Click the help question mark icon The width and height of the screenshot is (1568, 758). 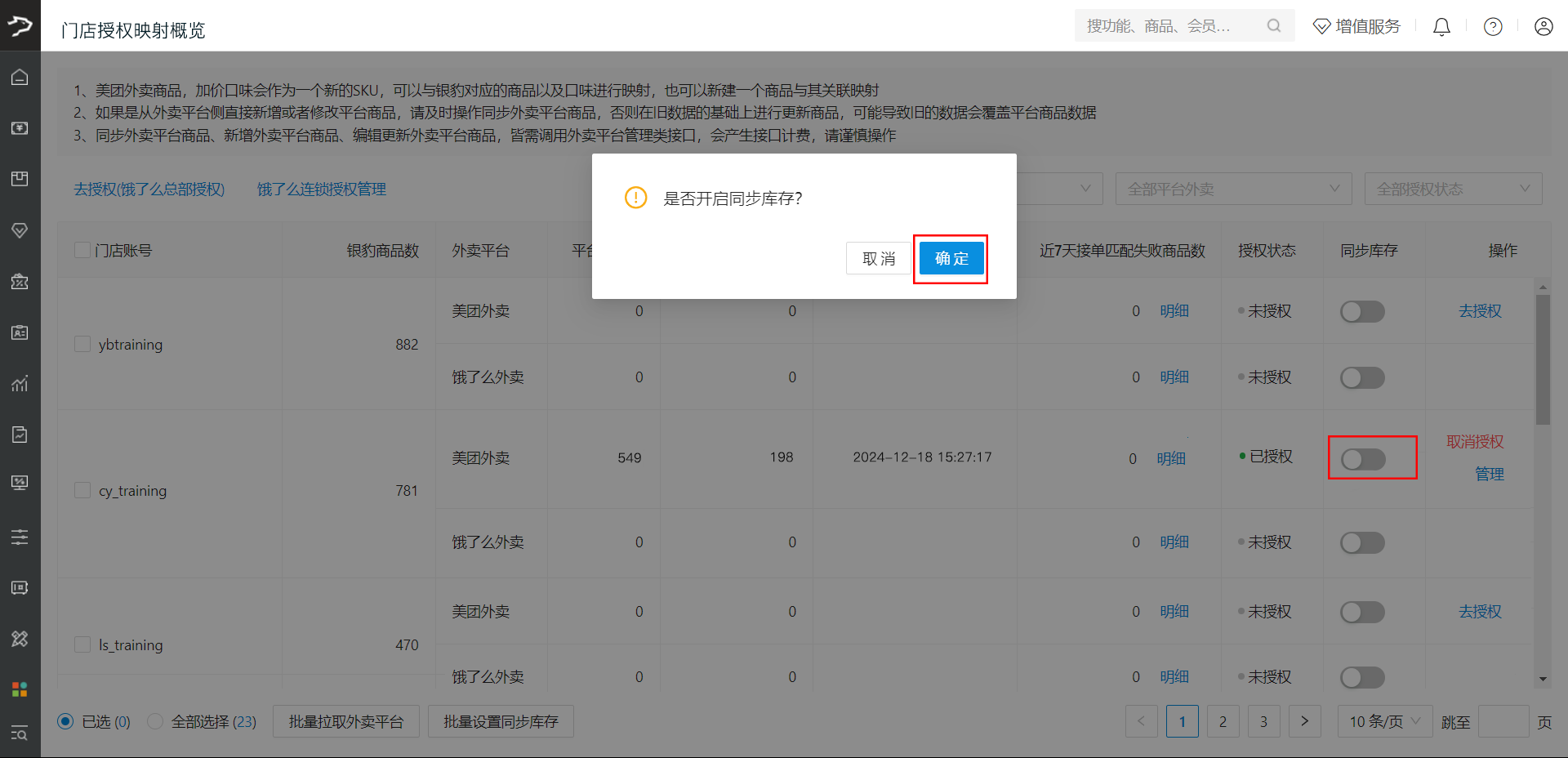[1493, 27]
